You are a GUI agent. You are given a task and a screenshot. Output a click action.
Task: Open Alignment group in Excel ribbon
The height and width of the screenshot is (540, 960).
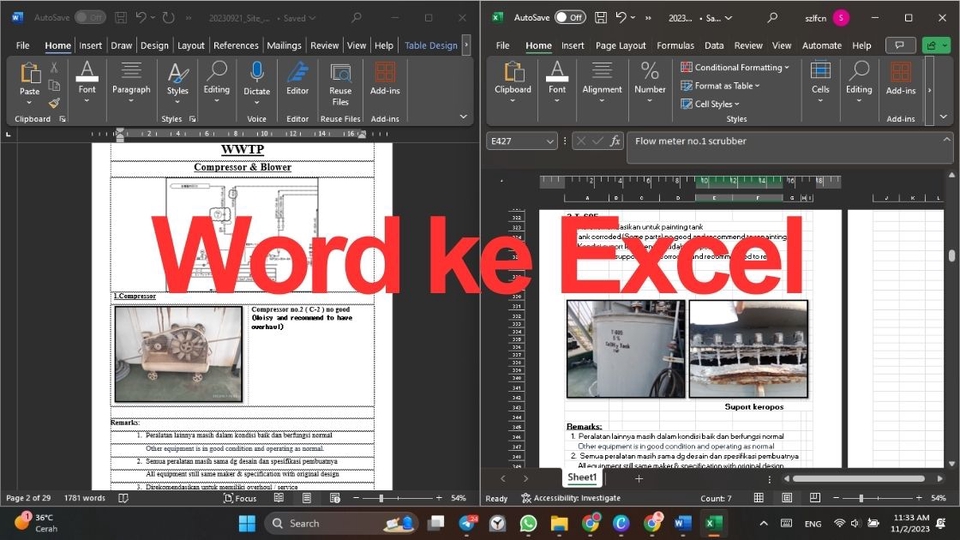[602, 82]
